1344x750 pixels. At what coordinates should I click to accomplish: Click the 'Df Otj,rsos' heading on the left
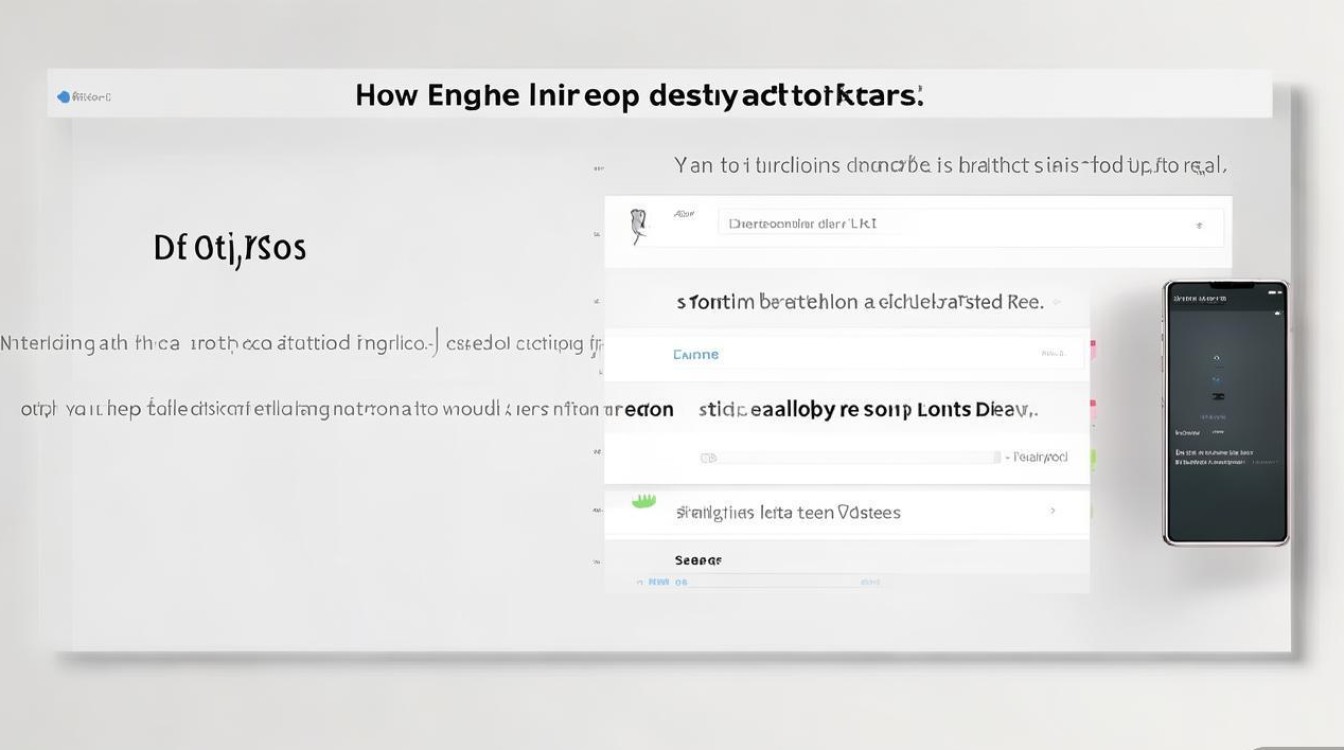click(230, 248)
